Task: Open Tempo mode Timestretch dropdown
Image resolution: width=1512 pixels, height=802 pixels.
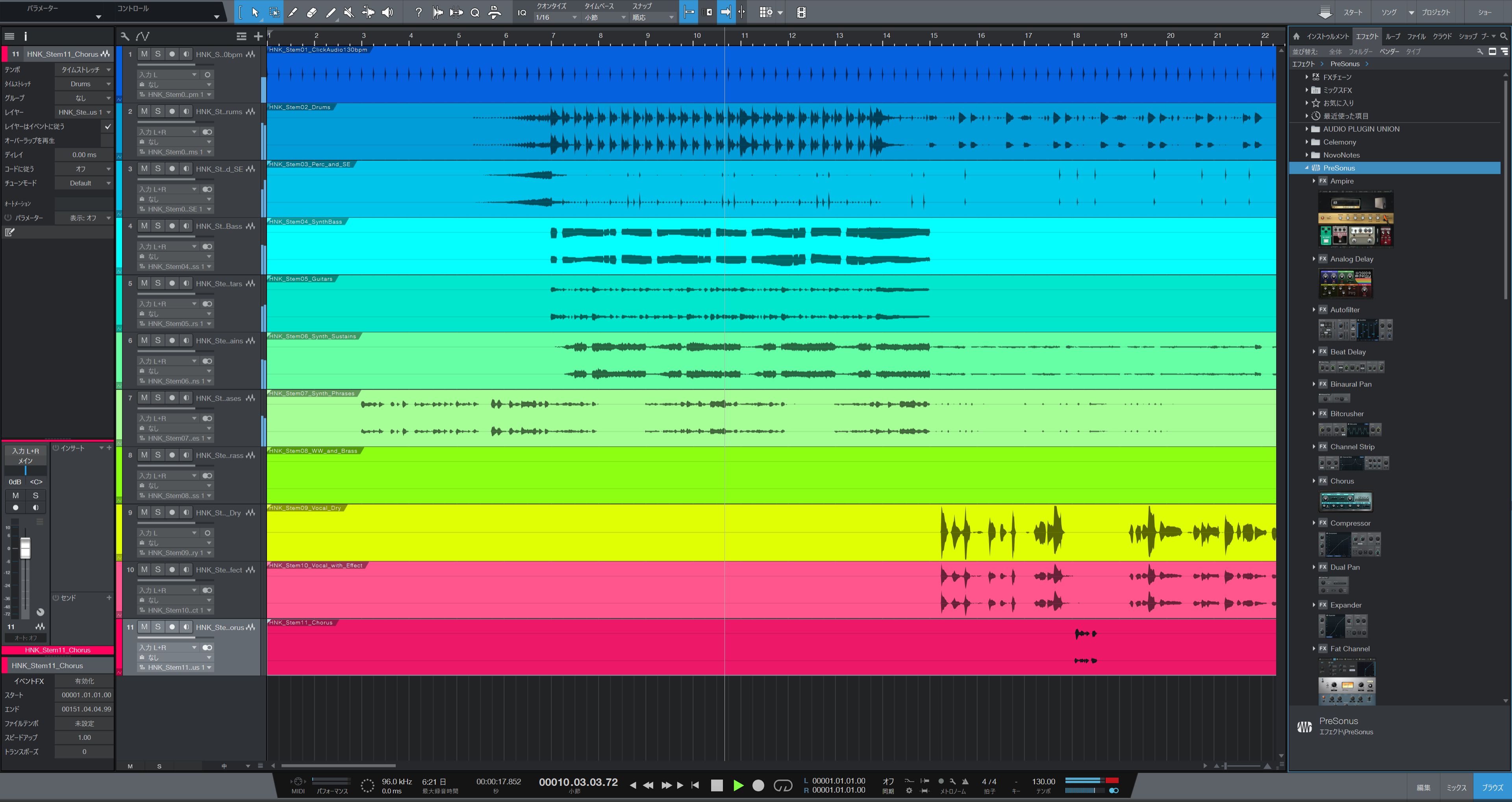Action: click(84, 70)
